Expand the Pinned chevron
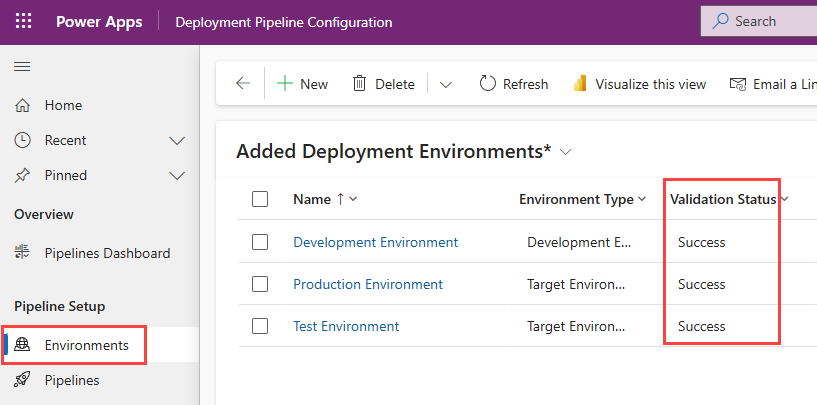Screen dimensions: 817x405 tap(177, 176)
